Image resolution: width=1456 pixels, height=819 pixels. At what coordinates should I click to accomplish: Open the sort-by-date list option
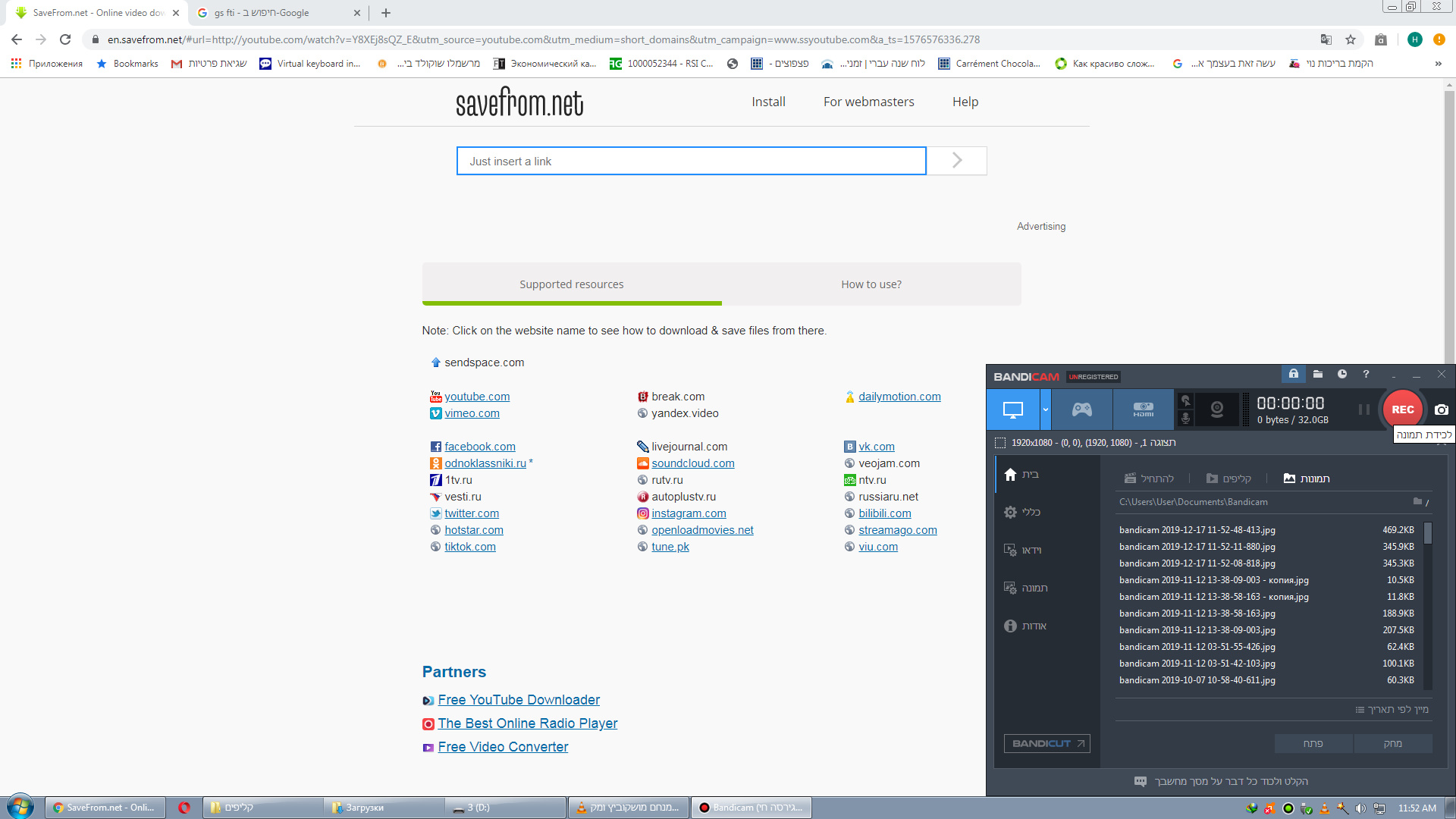point(1392,710)
